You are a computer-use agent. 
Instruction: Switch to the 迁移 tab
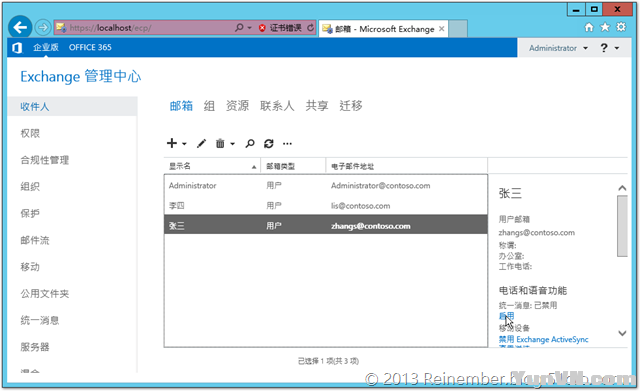pyautogui.click(x=351, y=106)
